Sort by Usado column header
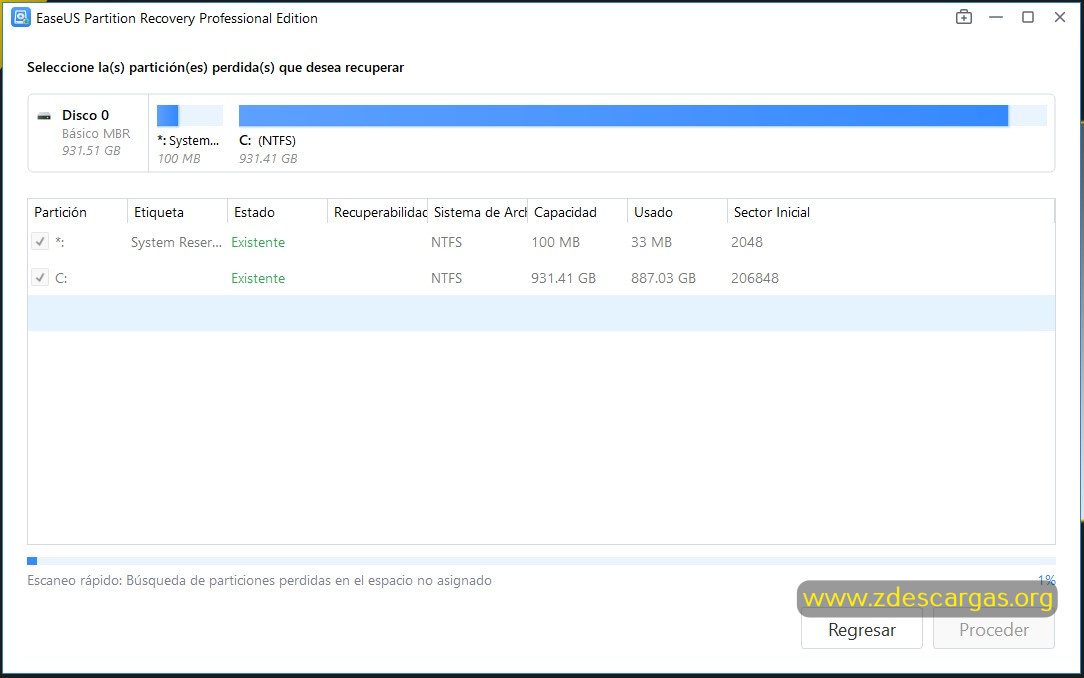The width and height of the screenshot is (1084, 678). coord(678,211)
